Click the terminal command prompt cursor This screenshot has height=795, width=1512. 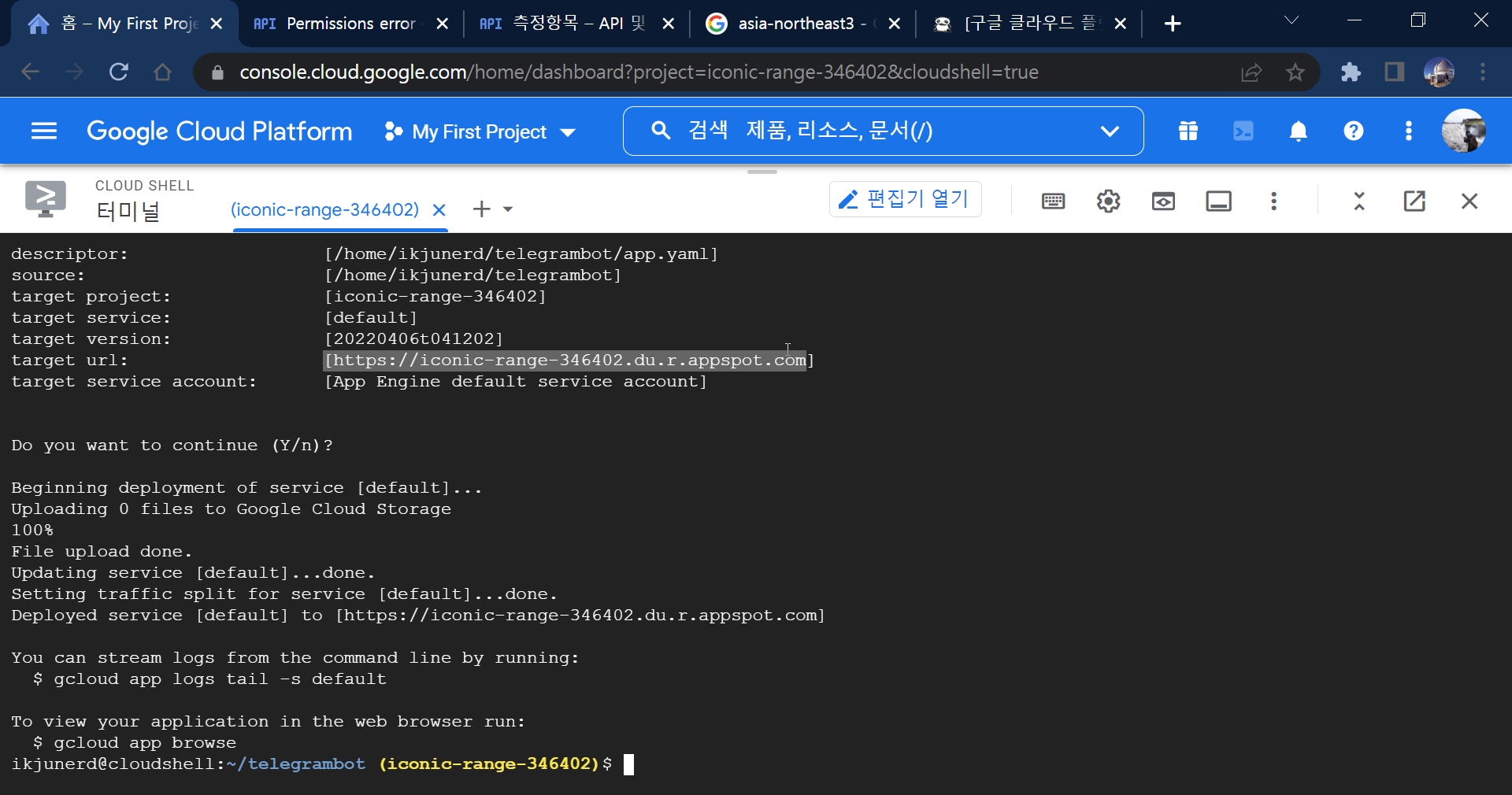pyautogui.click(x=628, y=764)
